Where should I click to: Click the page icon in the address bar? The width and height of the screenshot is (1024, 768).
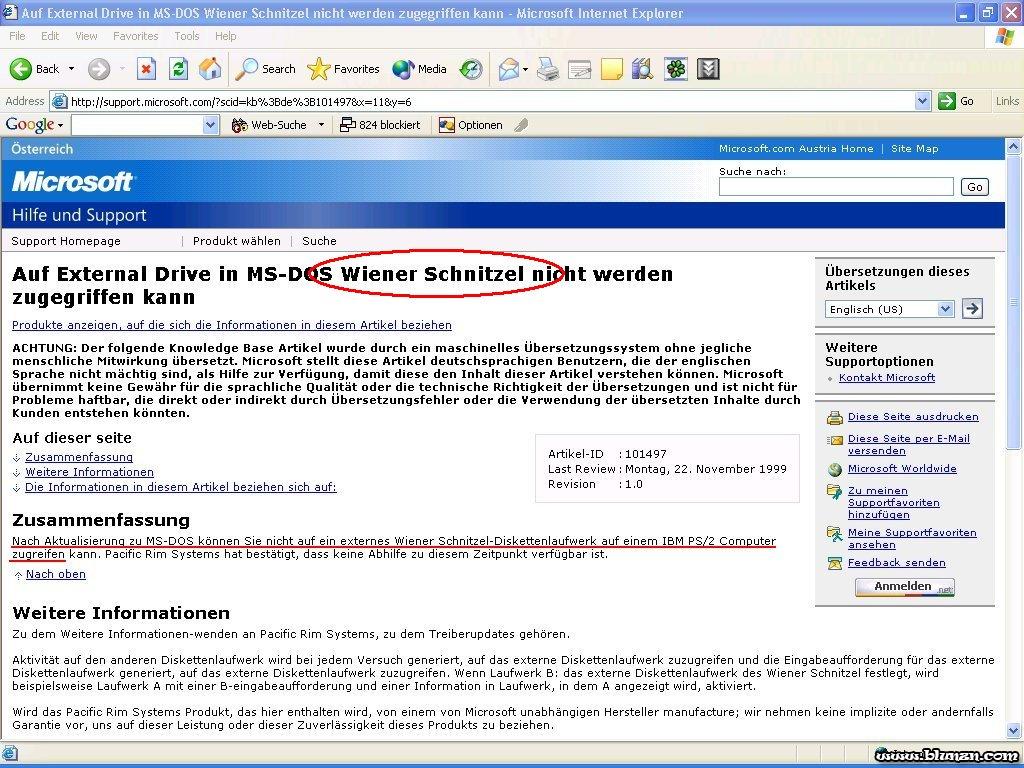(59, 101)
